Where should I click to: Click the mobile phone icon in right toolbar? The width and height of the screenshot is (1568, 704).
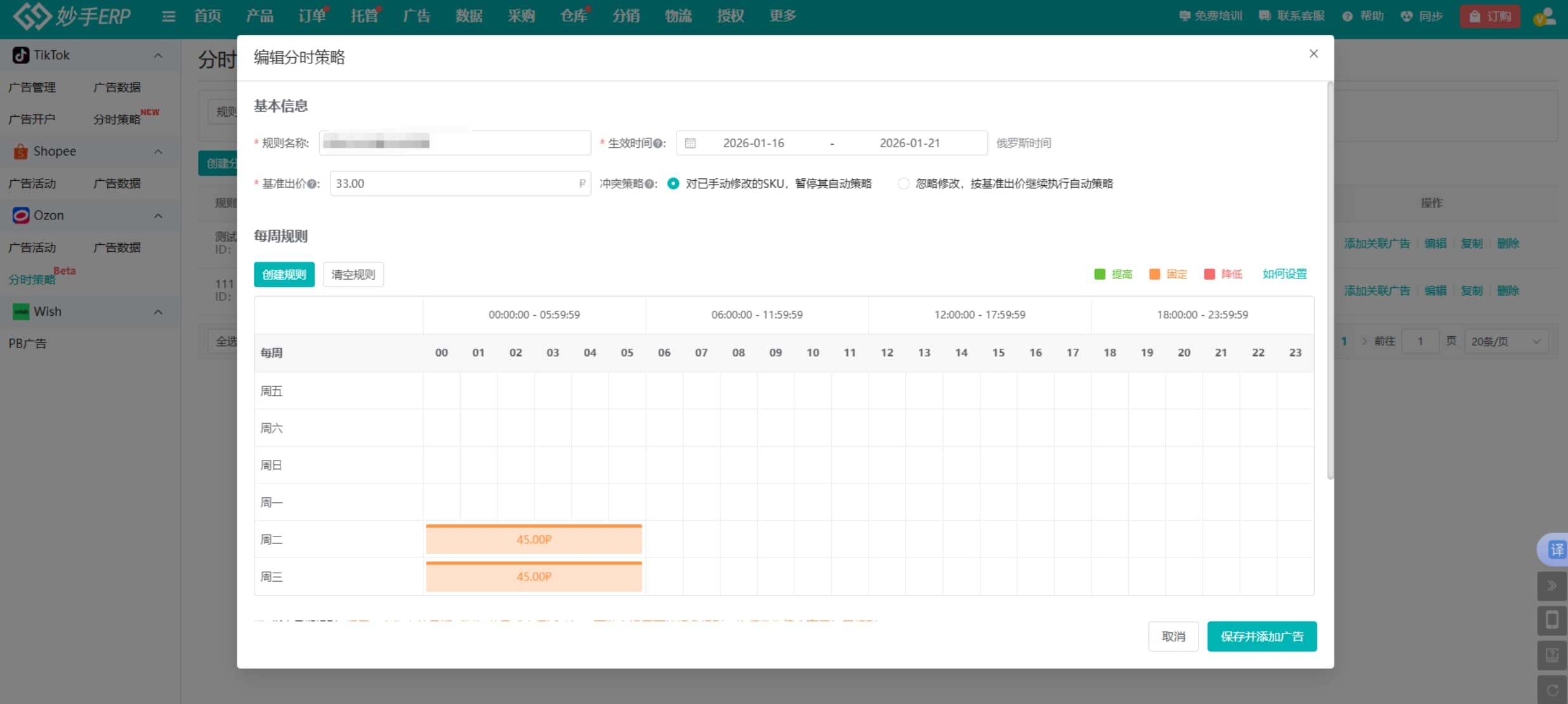point(1552,620)
